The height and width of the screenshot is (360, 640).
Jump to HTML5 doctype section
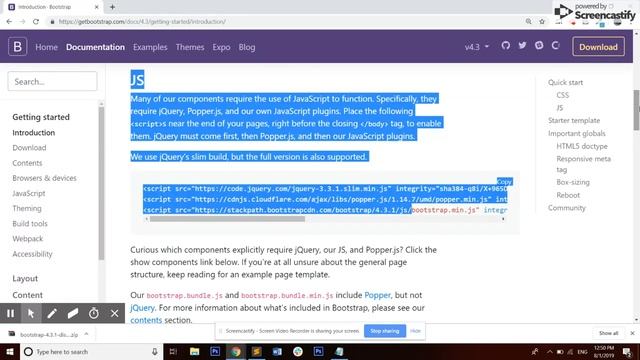coord(582,146)
